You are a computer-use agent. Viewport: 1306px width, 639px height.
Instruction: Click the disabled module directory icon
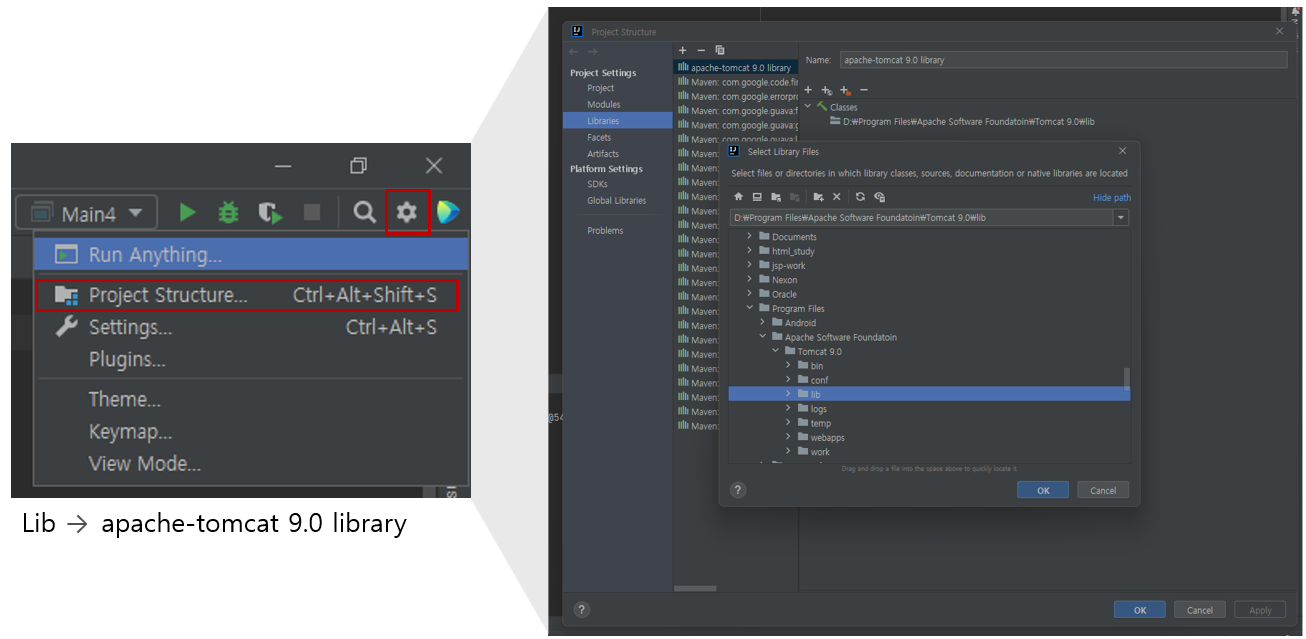(794, 197)
